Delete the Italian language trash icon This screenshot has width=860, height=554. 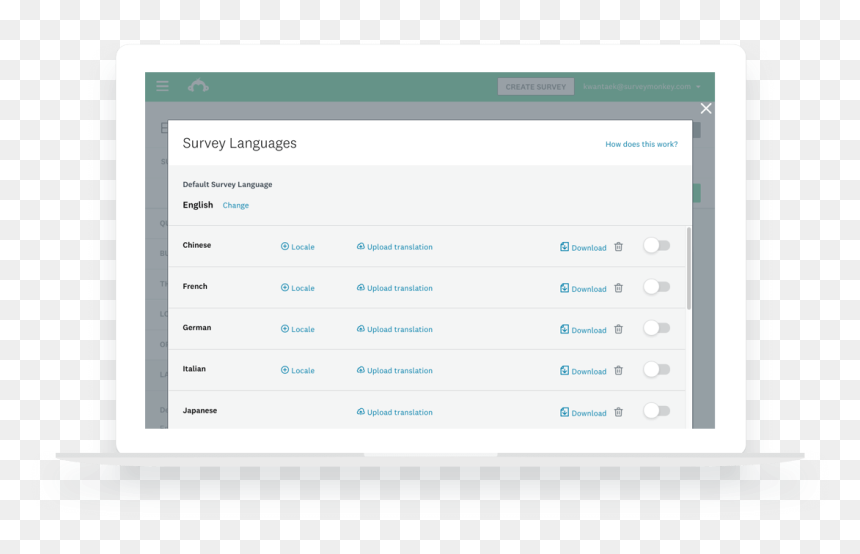[619, 370]
